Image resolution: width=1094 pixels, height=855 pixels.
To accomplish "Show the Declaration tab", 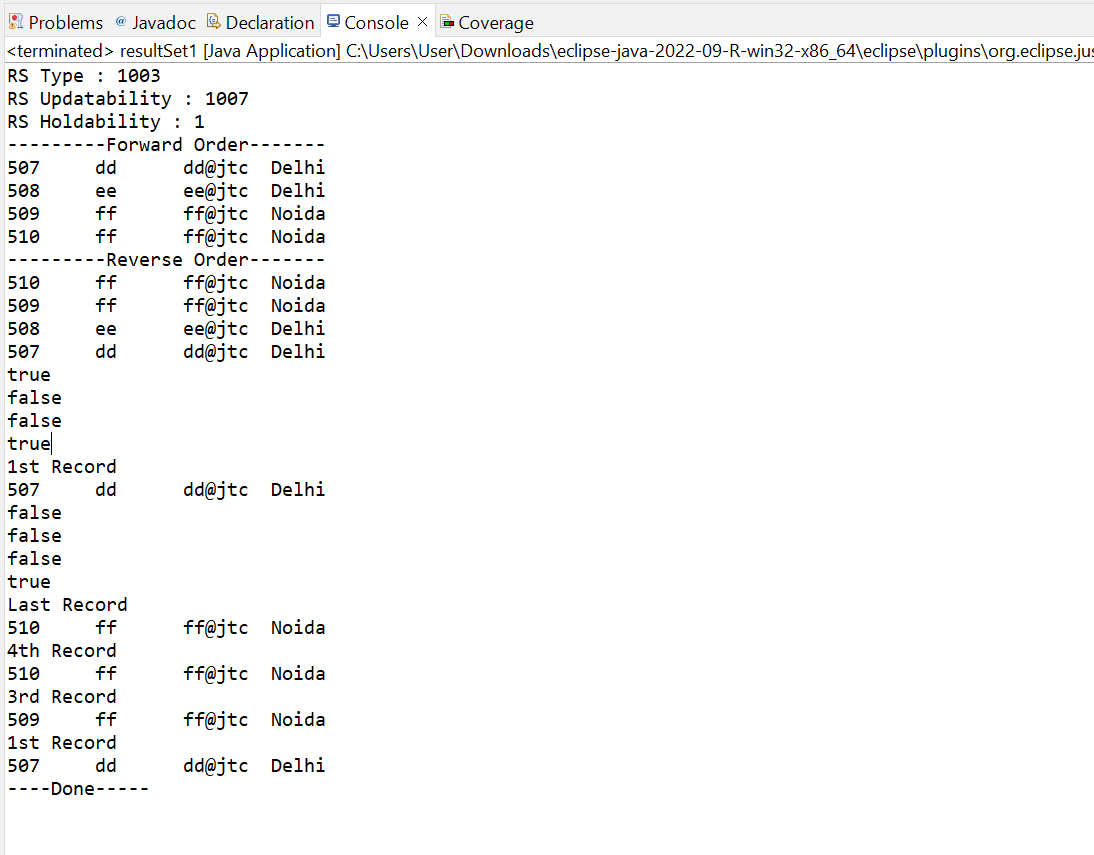I will pos(269,22).
